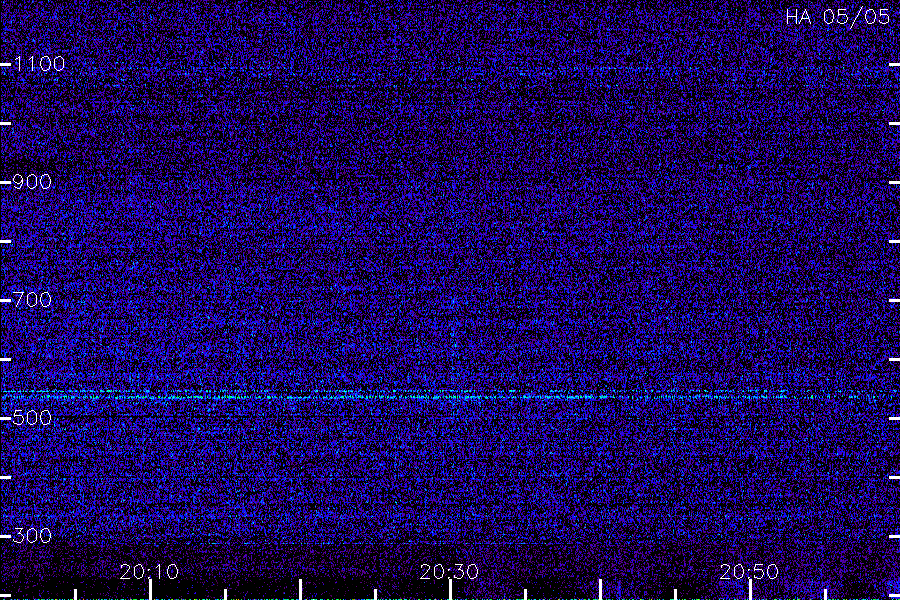Click the HA 05/05 station date label
The width and height of the screenshot is (900, 600).
838,17
